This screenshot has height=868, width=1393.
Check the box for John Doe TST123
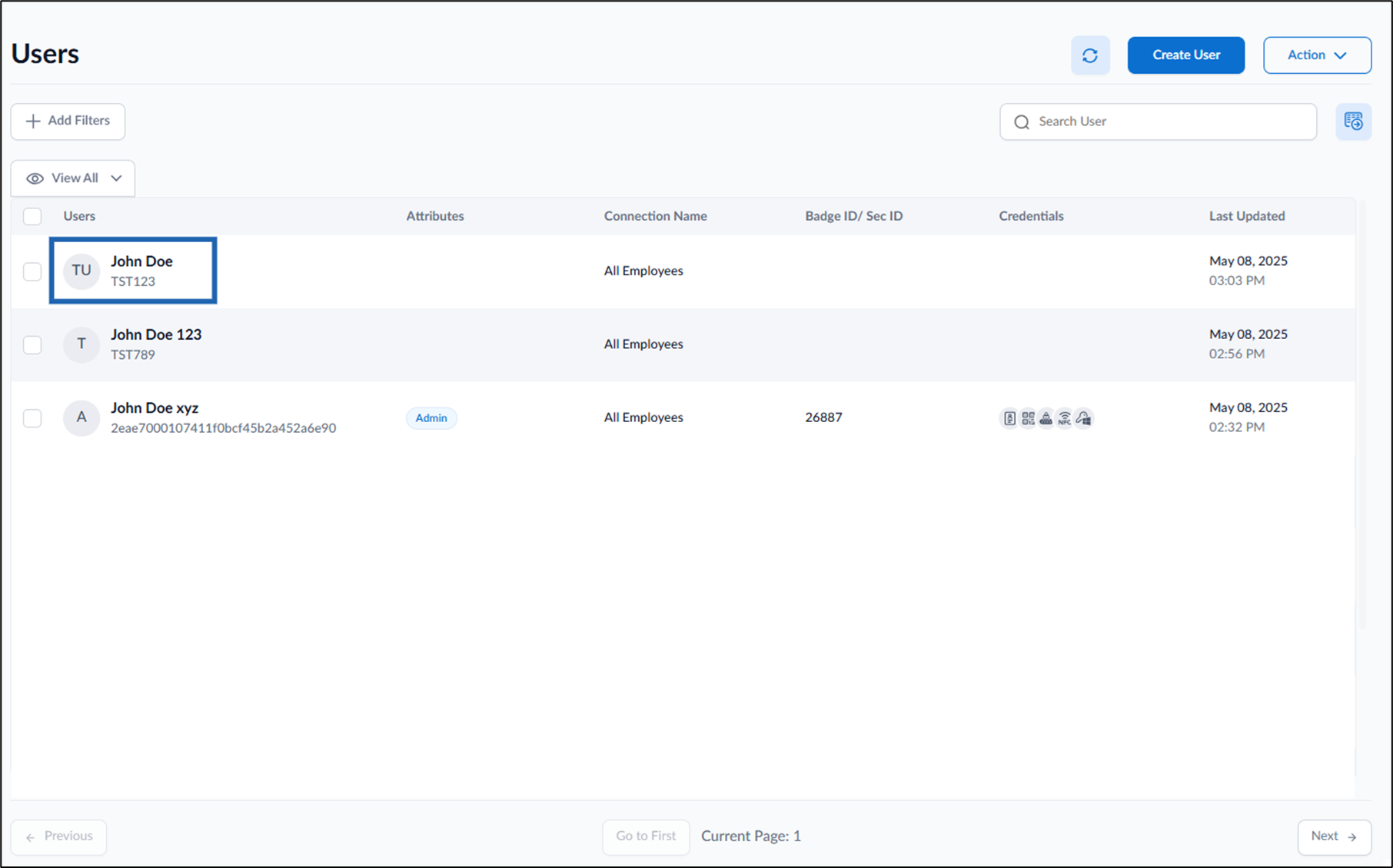pyautogui.click(x=32, y=271)
